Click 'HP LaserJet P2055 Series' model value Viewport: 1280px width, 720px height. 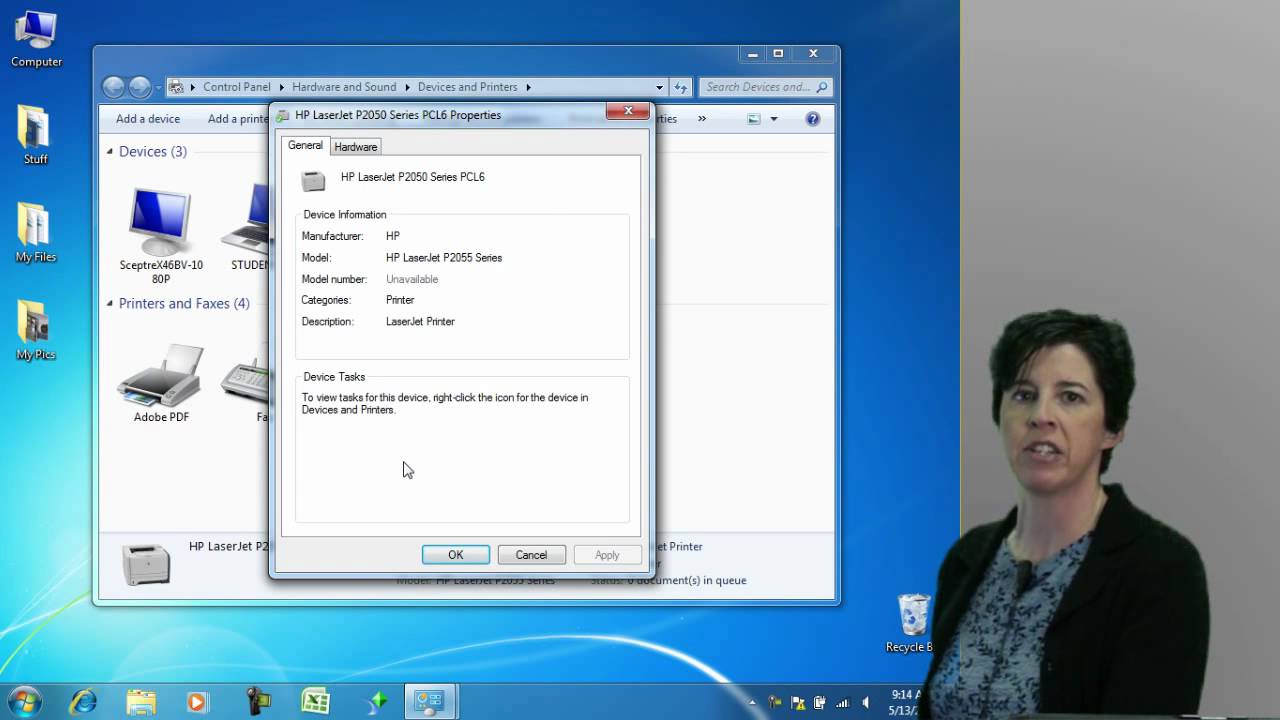[x=444, y=258]
